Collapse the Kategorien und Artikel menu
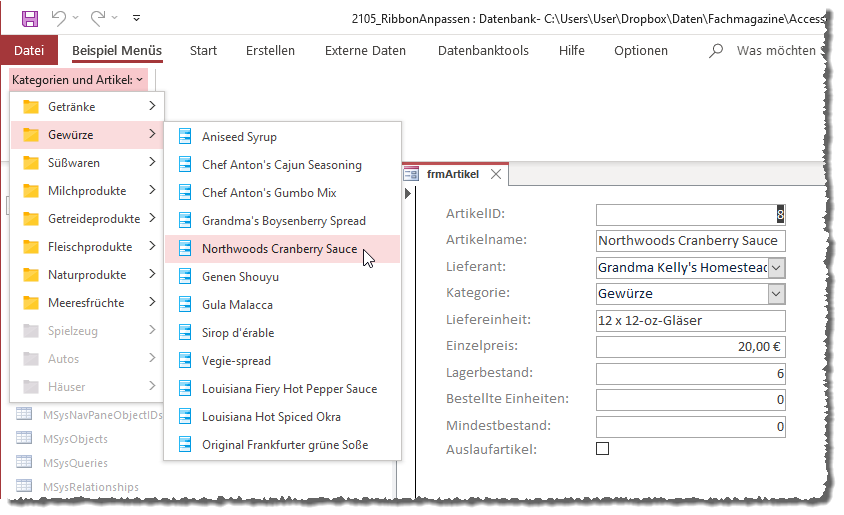 [x=78, y=80]
